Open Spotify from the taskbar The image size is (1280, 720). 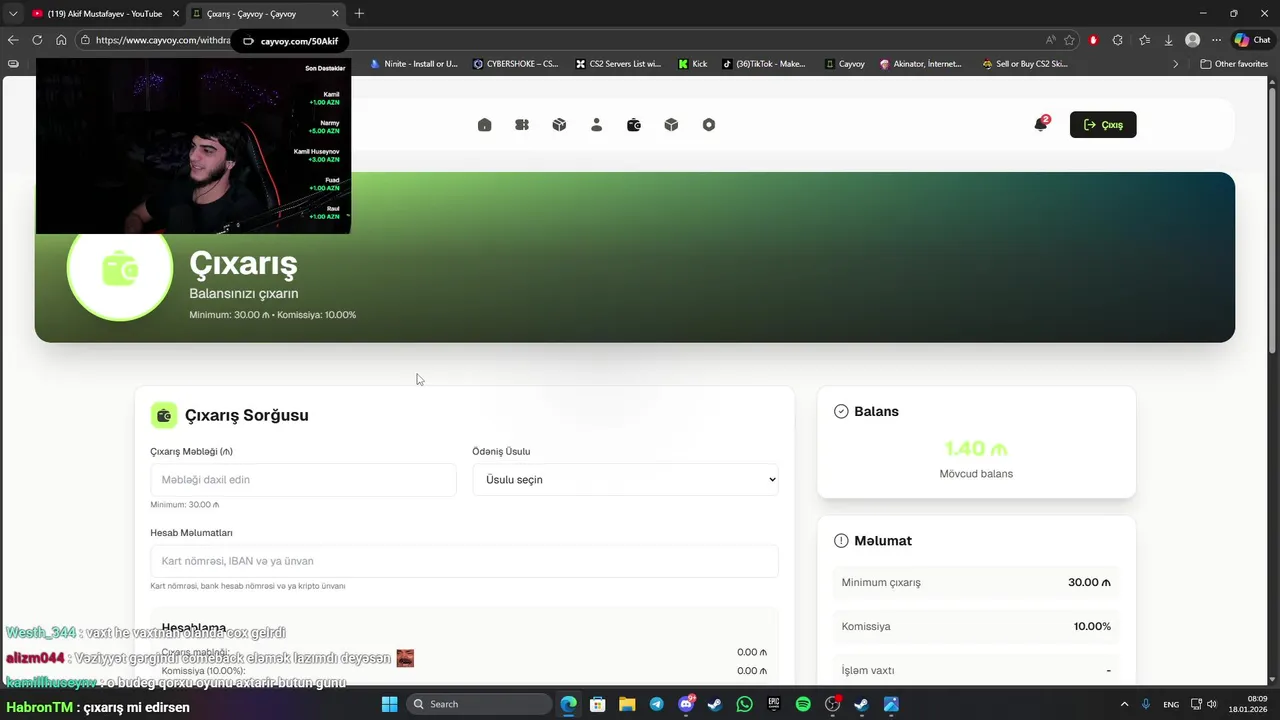tap(803, 704)
